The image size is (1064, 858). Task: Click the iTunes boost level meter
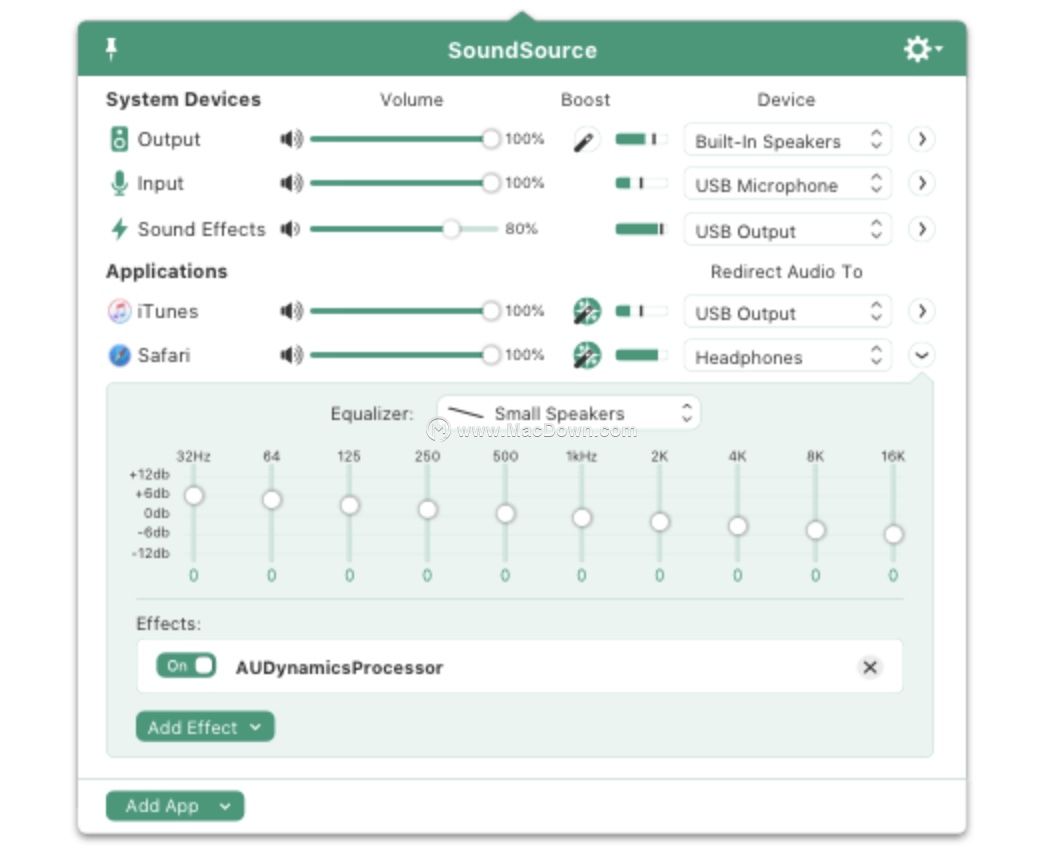[641, 312]
